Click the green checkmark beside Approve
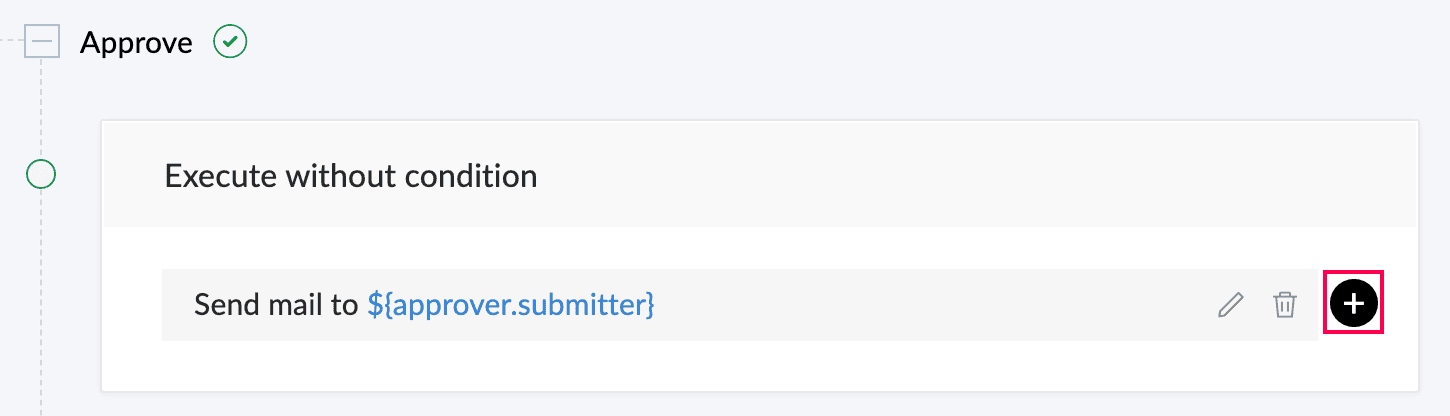 click(231, 42)
